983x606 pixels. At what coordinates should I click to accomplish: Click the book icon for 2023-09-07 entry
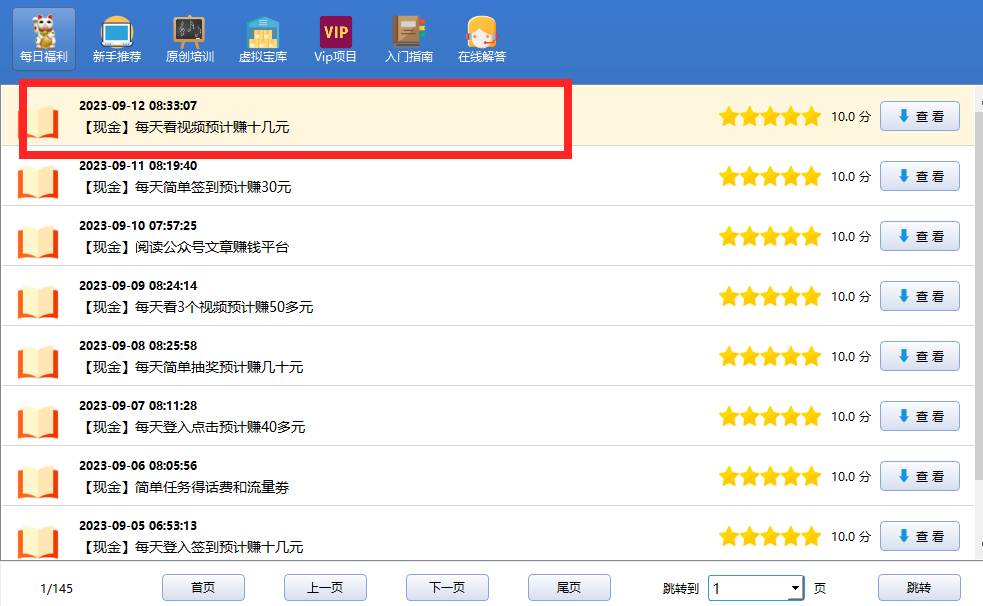[38, 422]
